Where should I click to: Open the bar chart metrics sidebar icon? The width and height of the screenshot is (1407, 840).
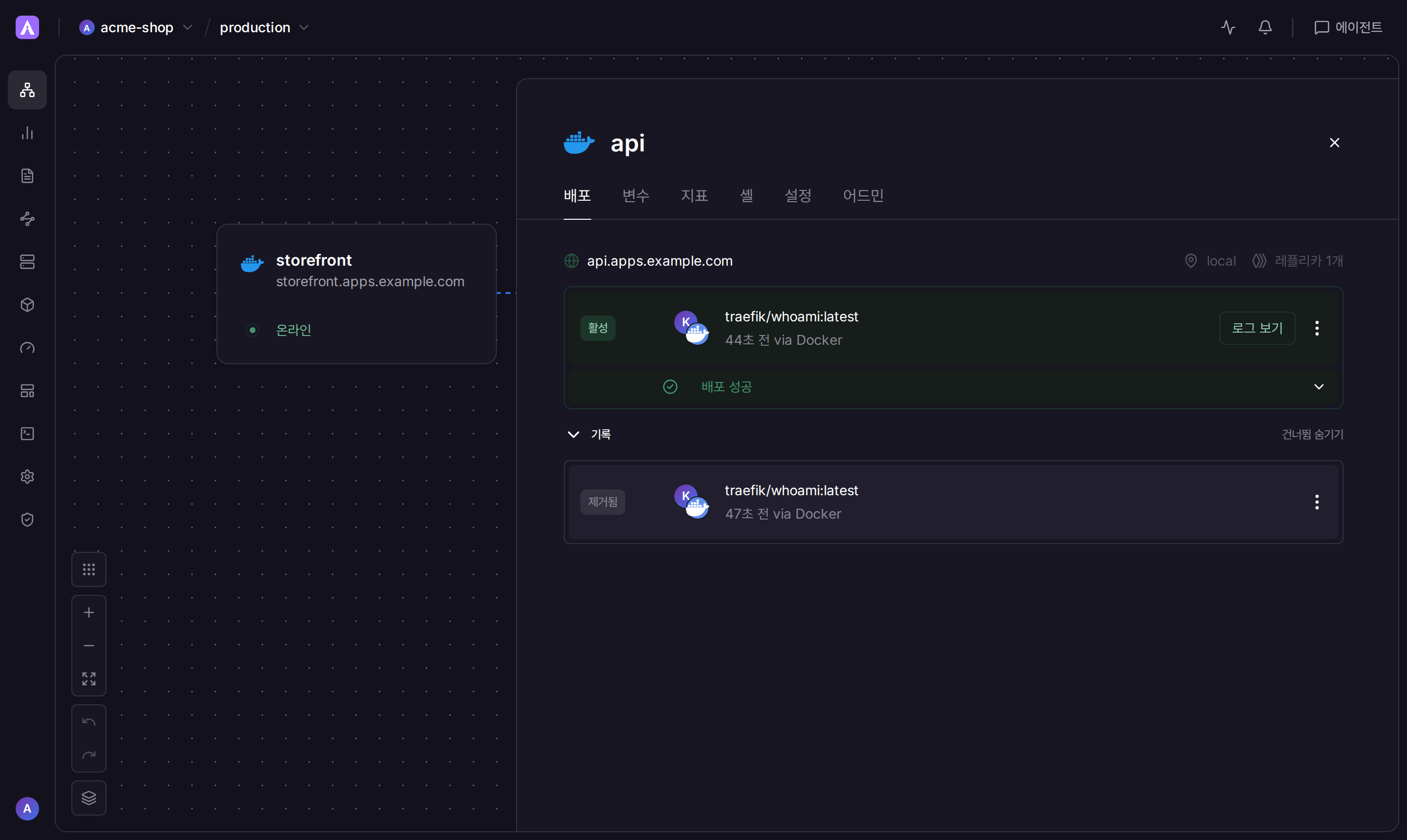click(27, 133)
